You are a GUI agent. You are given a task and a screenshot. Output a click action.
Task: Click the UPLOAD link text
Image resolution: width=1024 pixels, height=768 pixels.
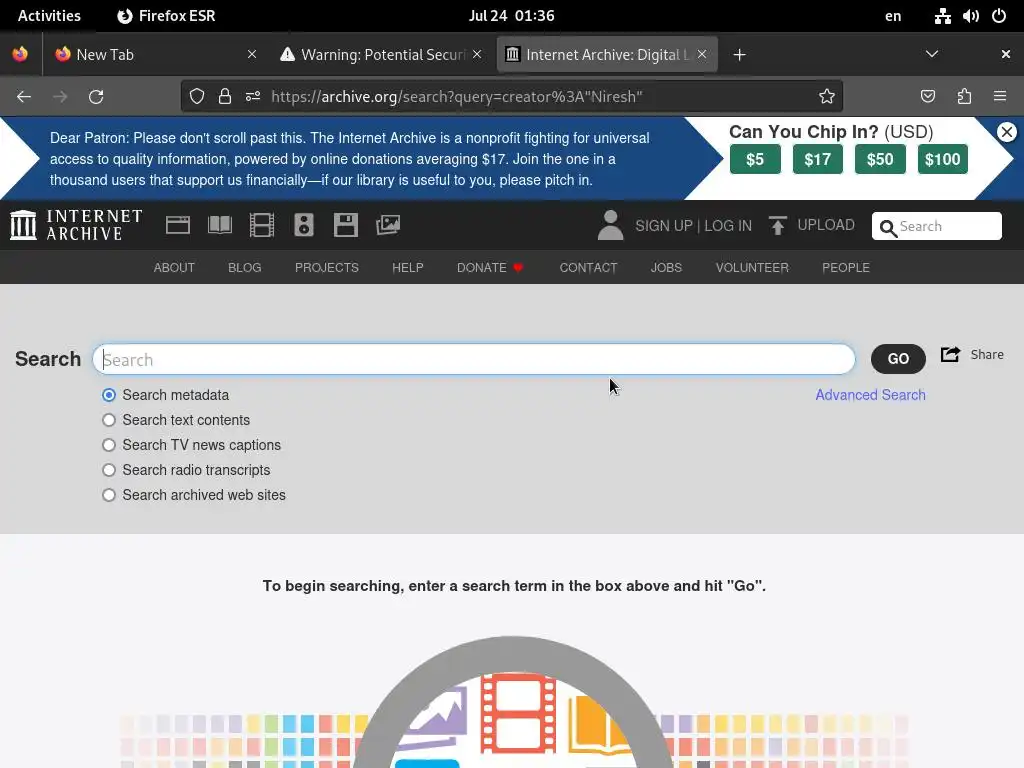tap(826, 225)
